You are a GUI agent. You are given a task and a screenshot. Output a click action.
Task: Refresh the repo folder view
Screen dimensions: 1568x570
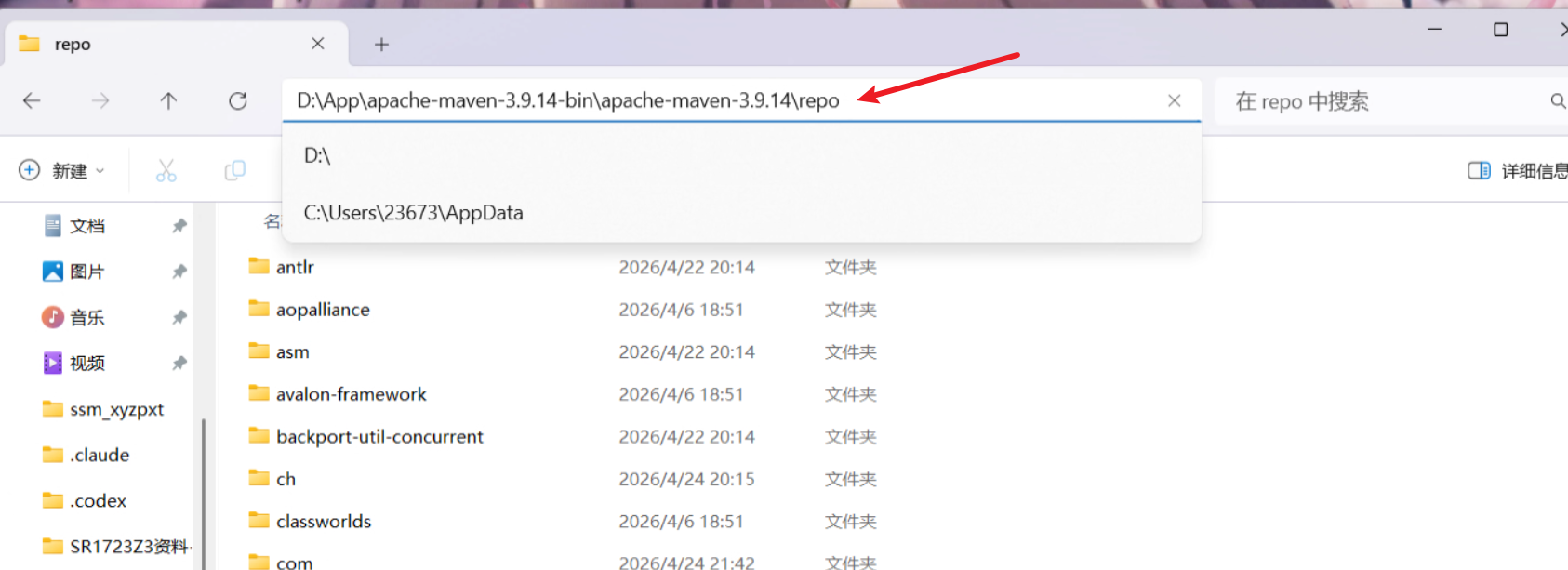click(238, 100)
